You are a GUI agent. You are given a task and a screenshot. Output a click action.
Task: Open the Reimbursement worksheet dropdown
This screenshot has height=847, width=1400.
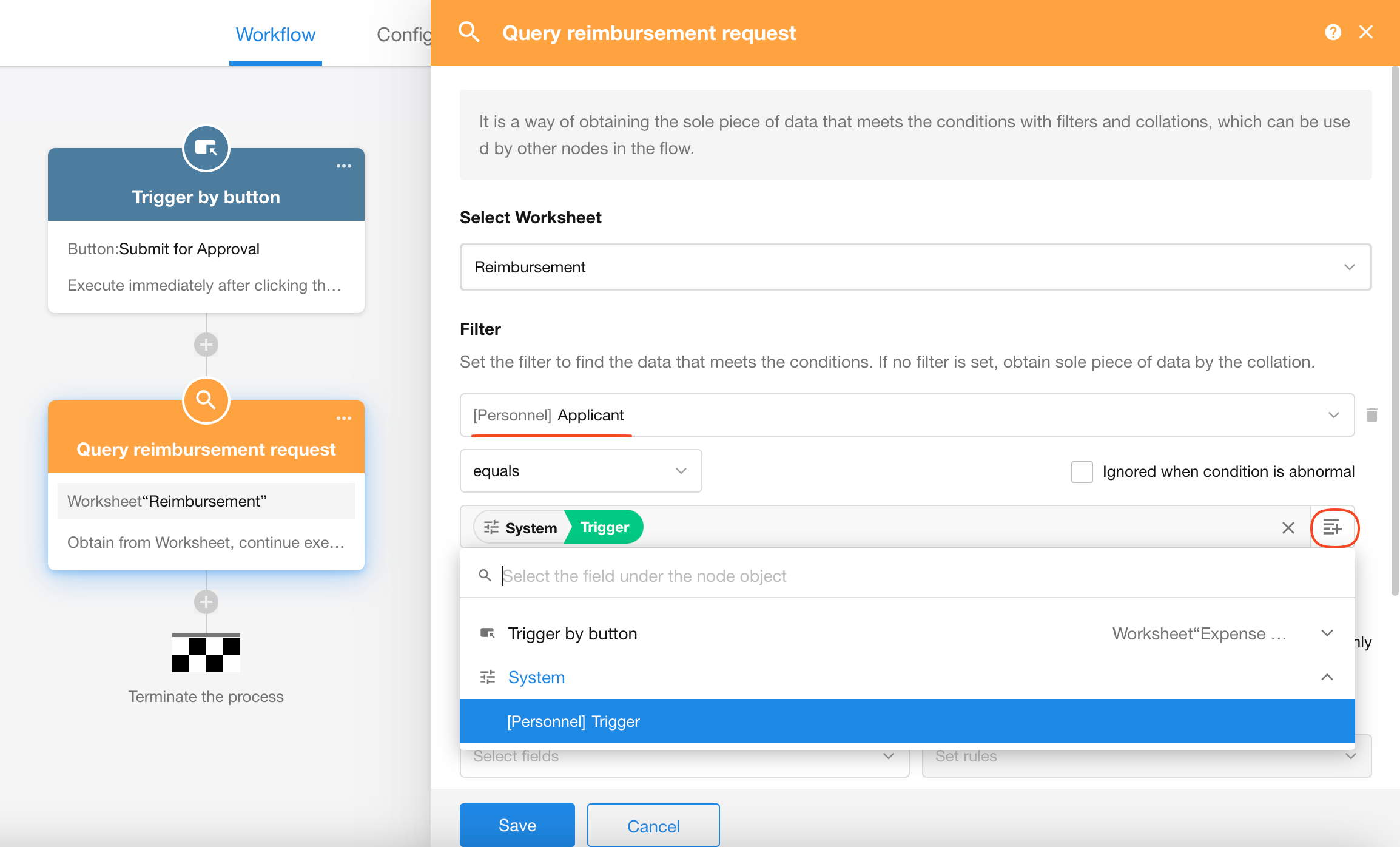tap(915, 267)
